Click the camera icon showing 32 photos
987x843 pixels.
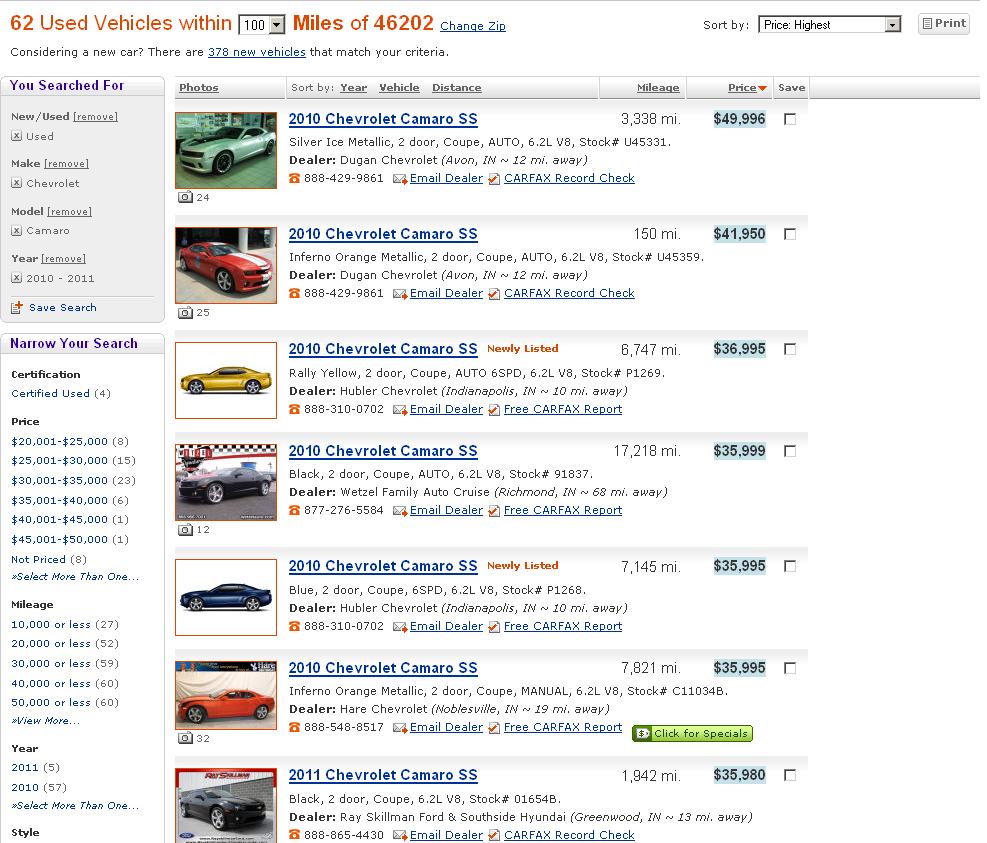186,737
